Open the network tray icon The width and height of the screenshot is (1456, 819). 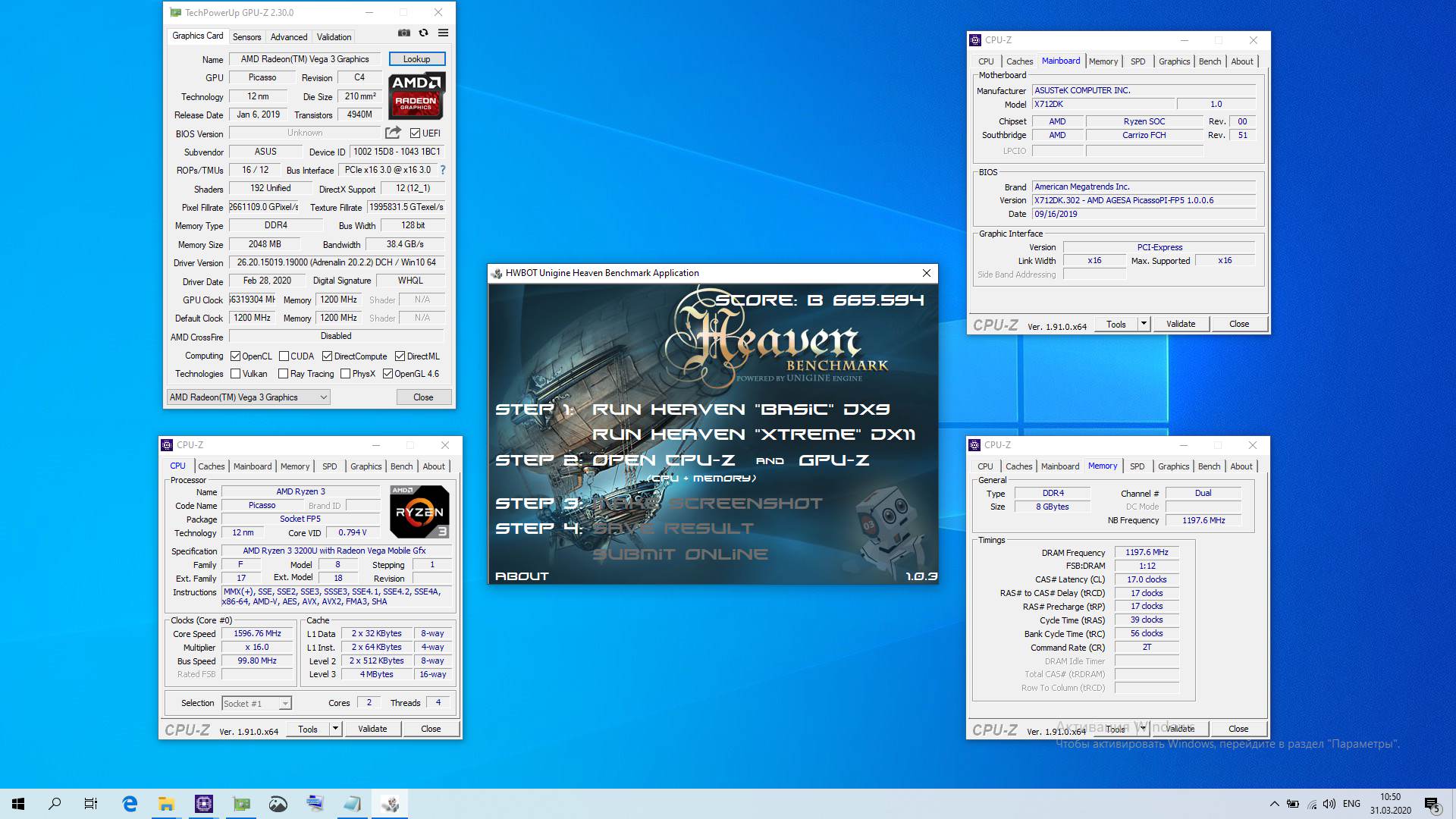point(1311,804)
